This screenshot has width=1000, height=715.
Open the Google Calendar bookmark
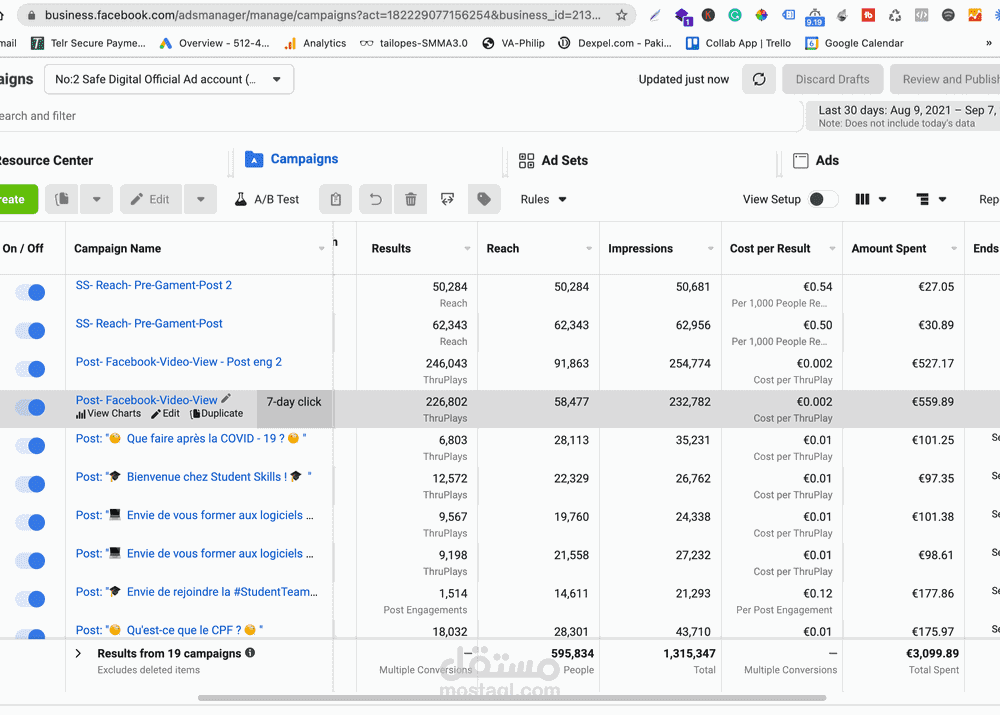tap(854, 43)
